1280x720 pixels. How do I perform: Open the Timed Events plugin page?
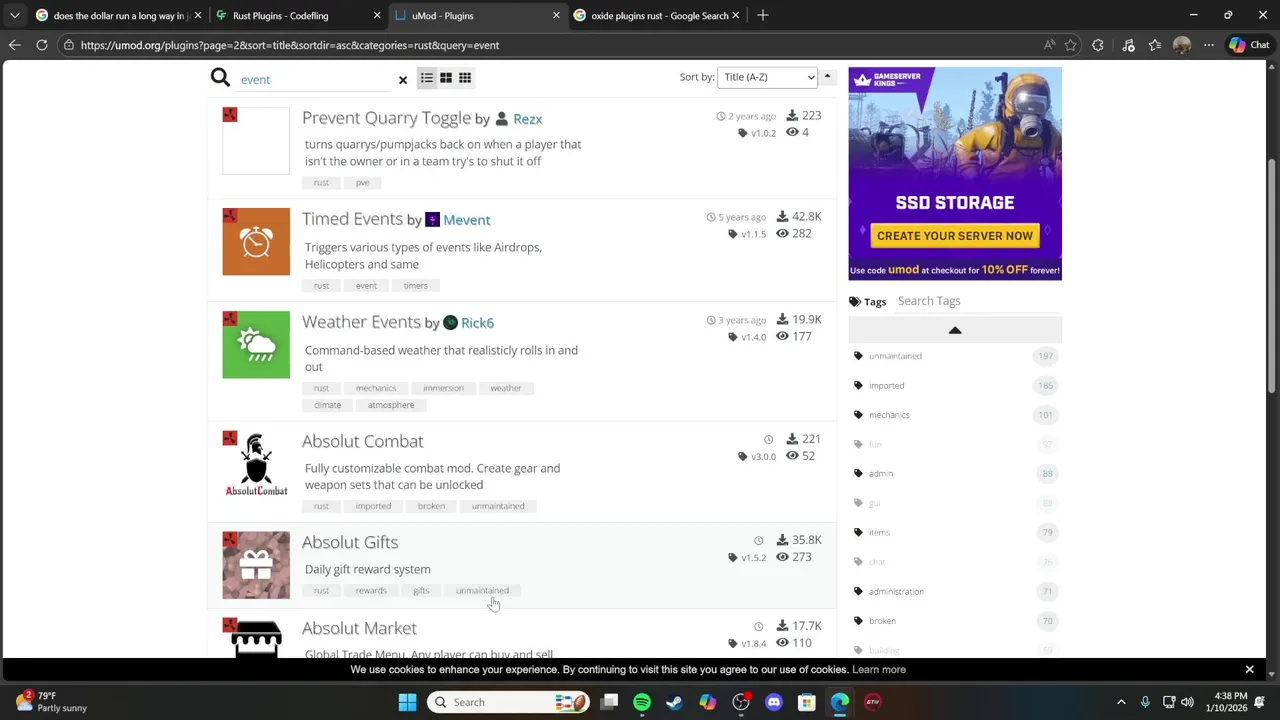352,219
